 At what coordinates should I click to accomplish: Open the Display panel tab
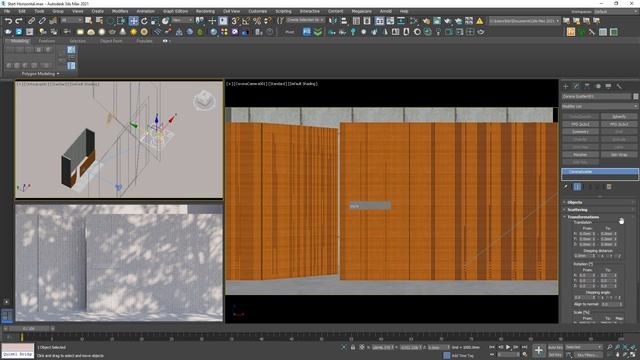point(609,86)
